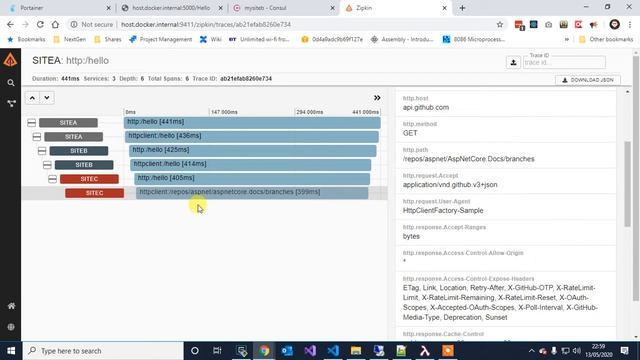Image resolution: width=640 pixels, height=360 pixels.
Task: Click the expand panel double-chevron icon
Action: pyautogui.click(x=377, y=98)
